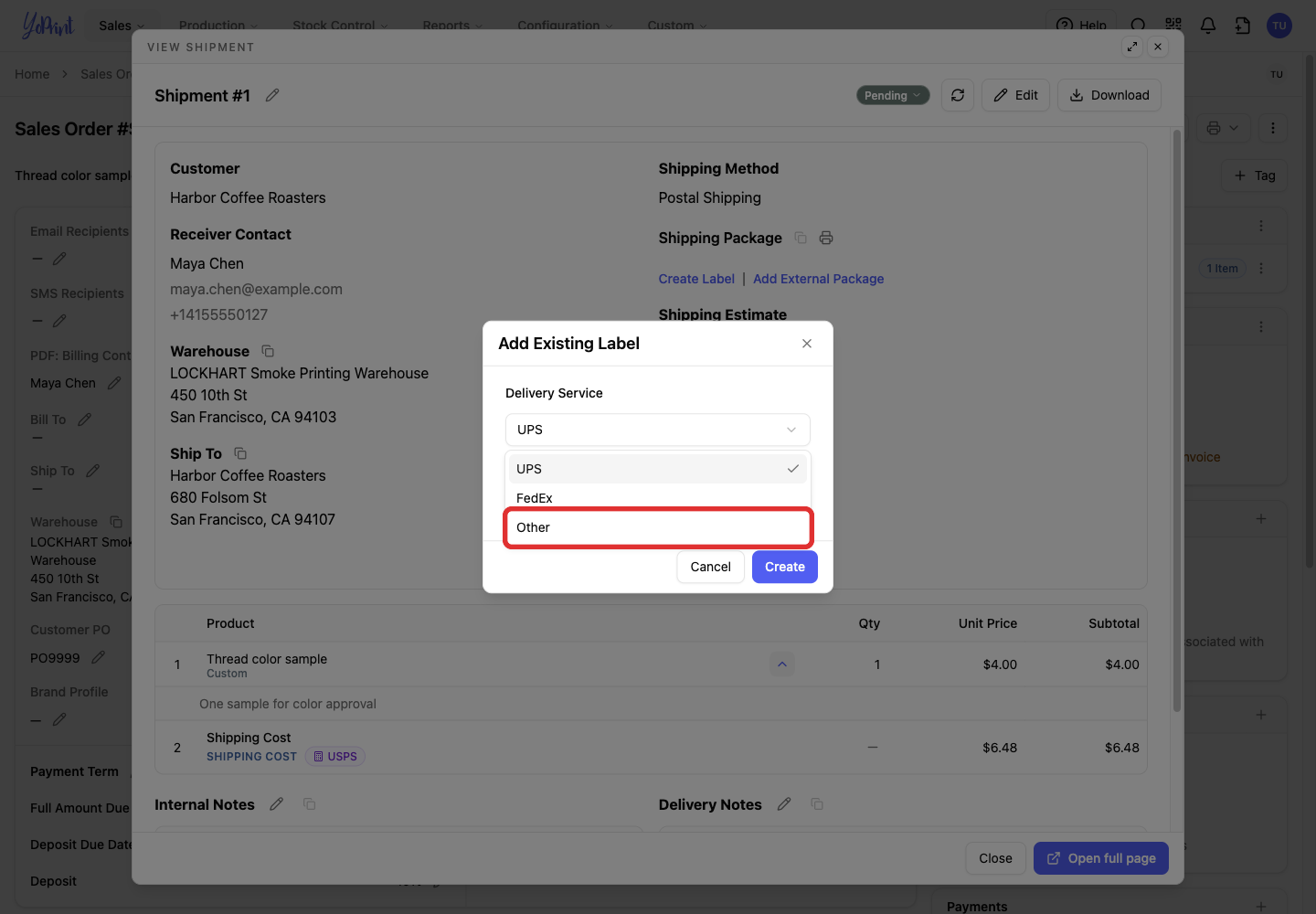
Task: Copy the Shipping Package info
Action: coord(801,238)
